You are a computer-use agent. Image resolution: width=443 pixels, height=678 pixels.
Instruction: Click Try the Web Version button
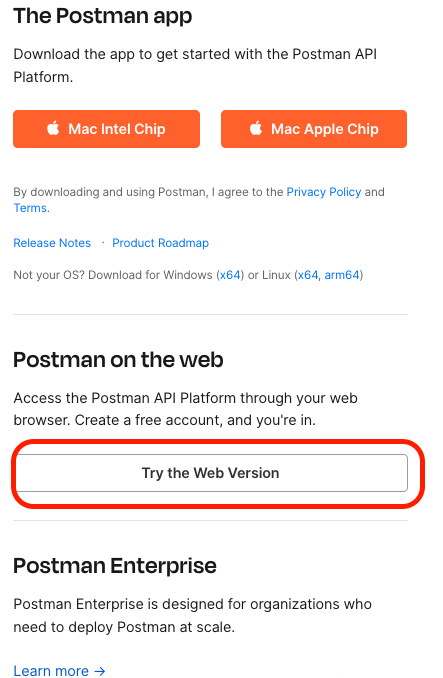click(x=212, y=473)
